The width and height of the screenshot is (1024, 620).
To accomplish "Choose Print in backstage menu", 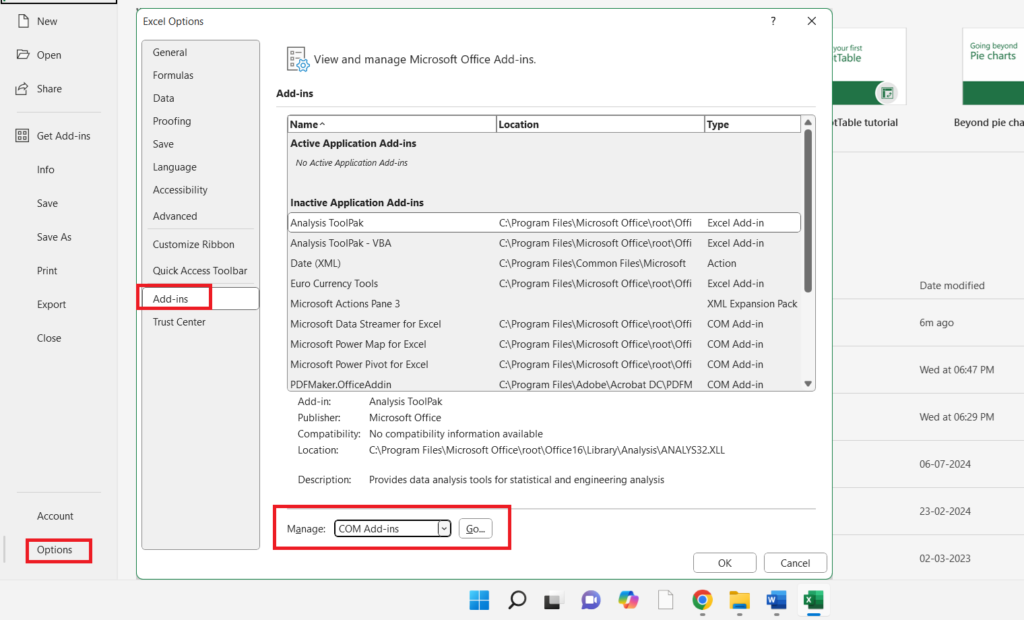I will click(47, 270).
